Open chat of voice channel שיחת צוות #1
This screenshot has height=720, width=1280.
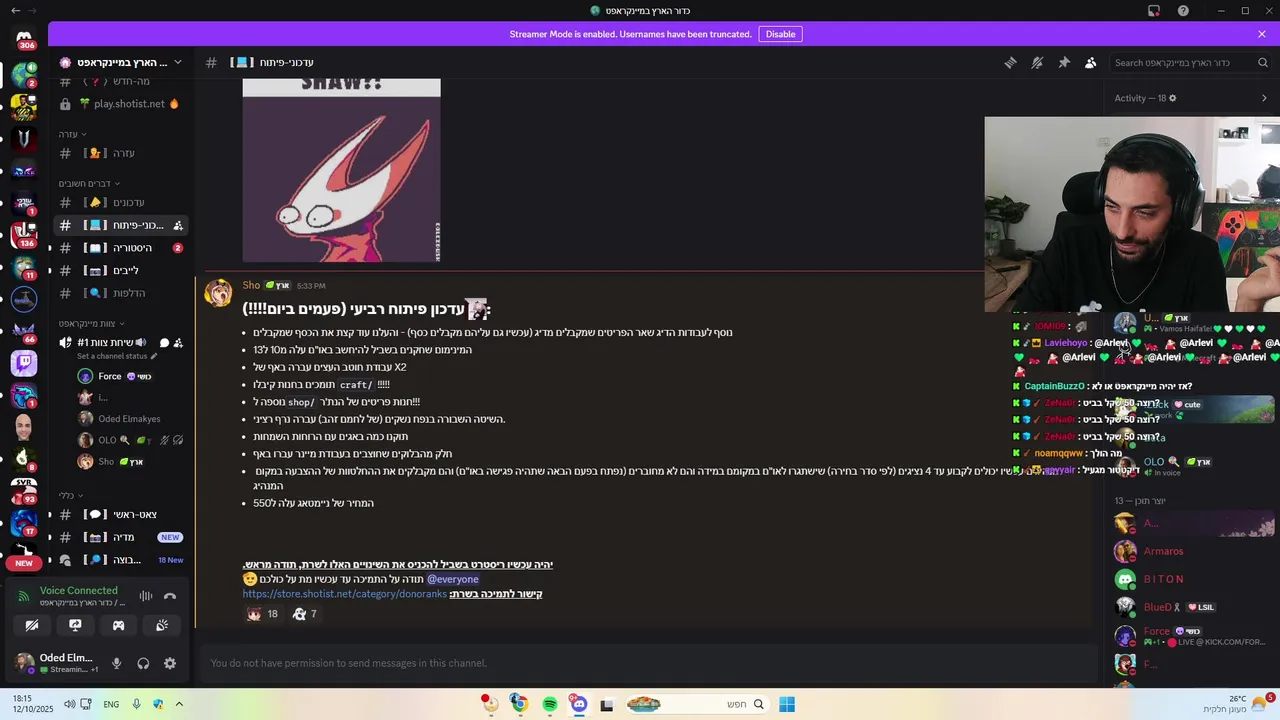165,343
